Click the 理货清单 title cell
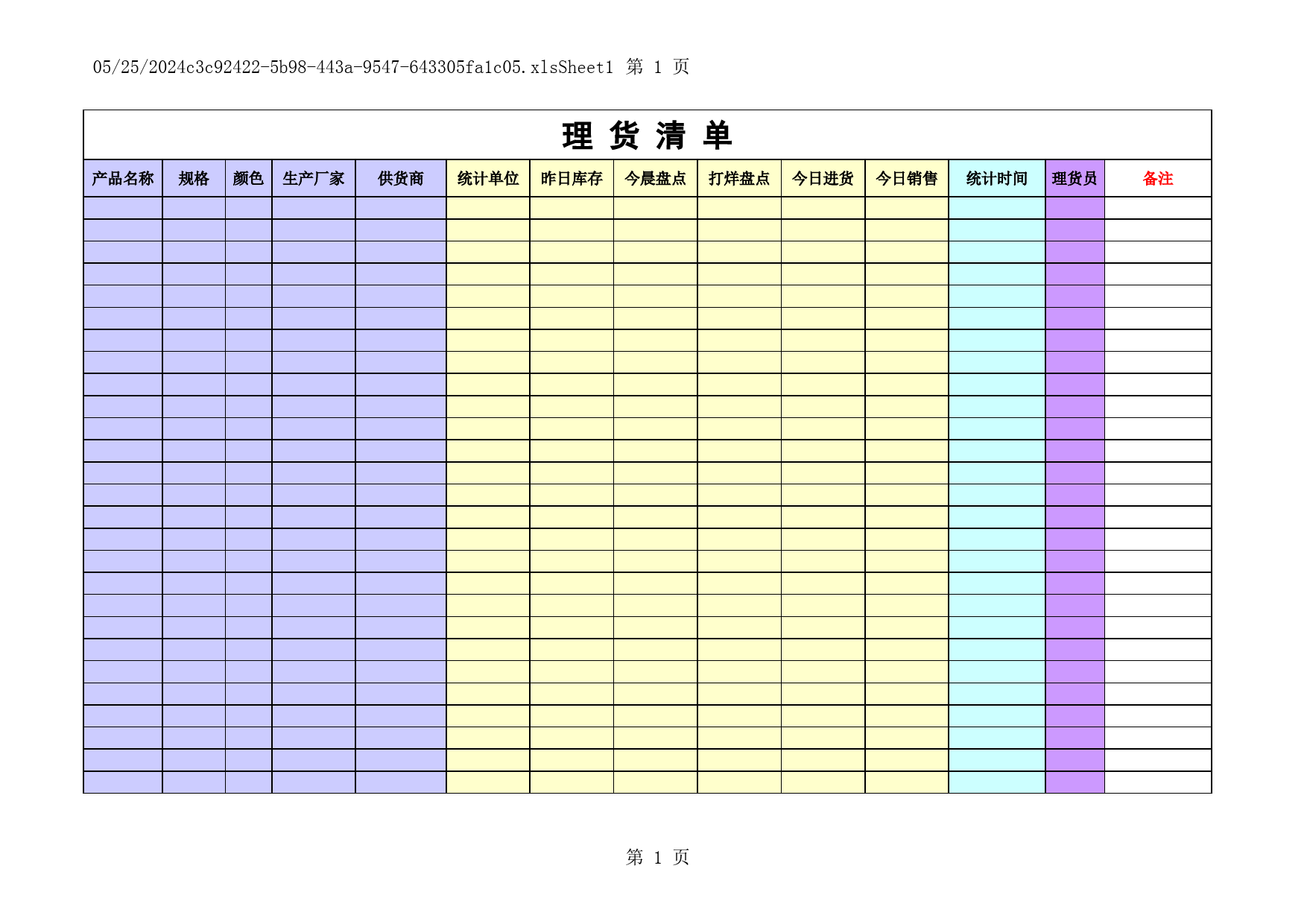 point(647,135)
